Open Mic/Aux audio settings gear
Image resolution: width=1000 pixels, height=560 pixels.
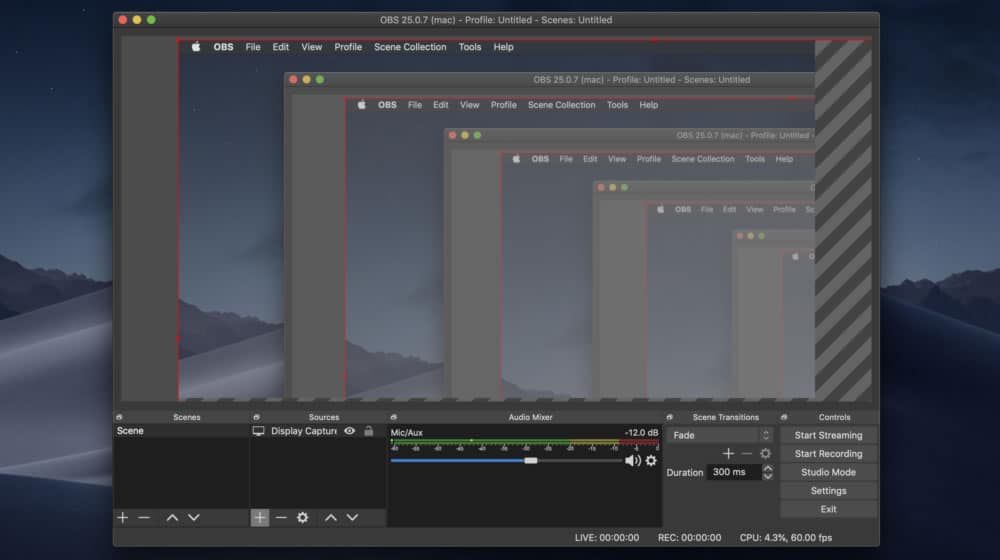651,461
